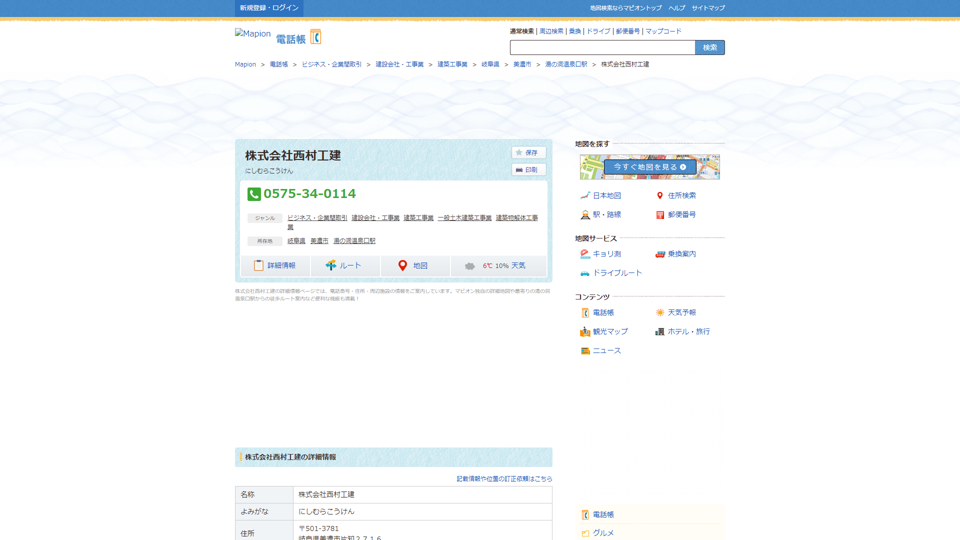960x540 pixels.
Task: Open ドライブルート car route link
Action: point(616,273)
